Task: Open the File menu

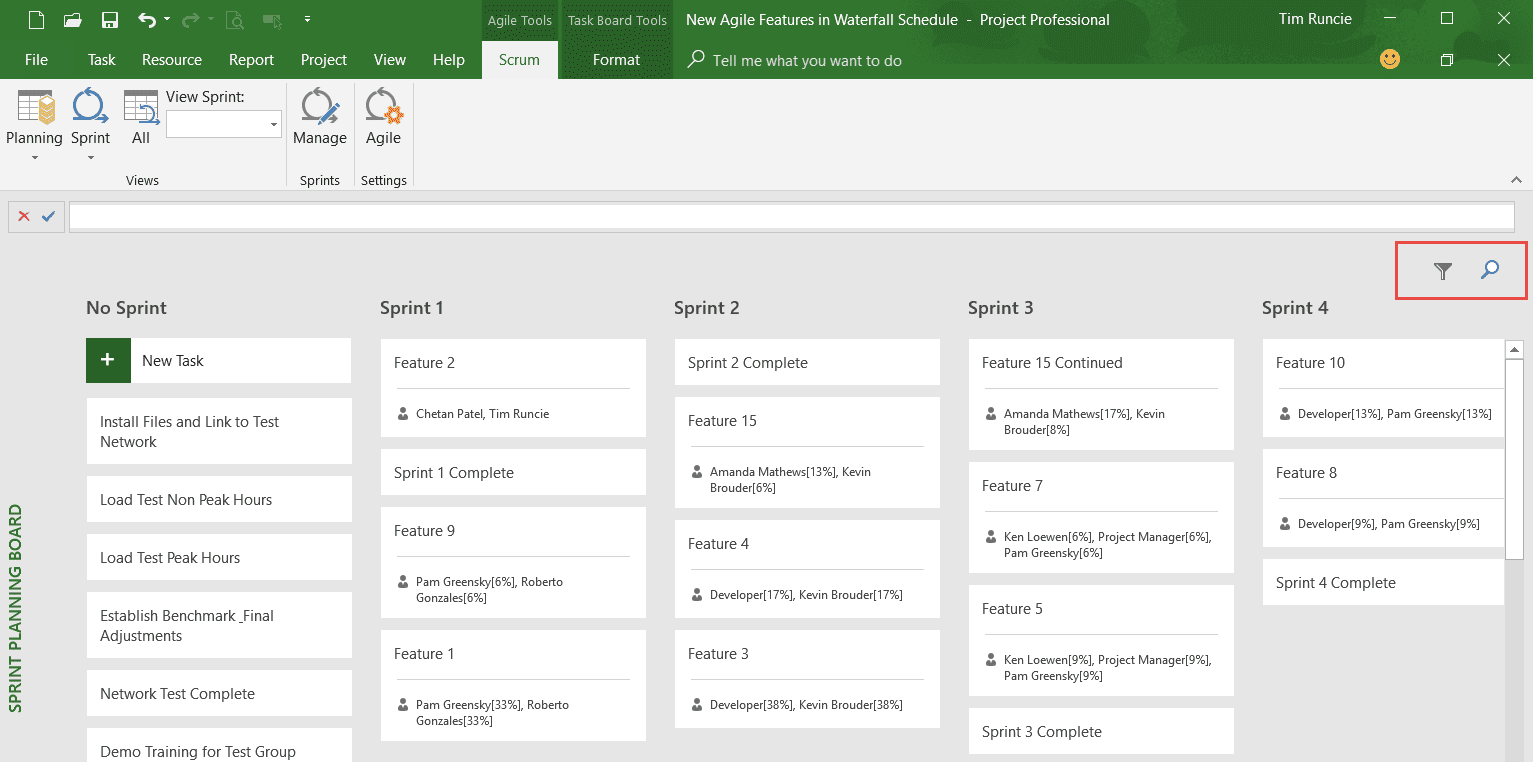Action: [36, 60]
